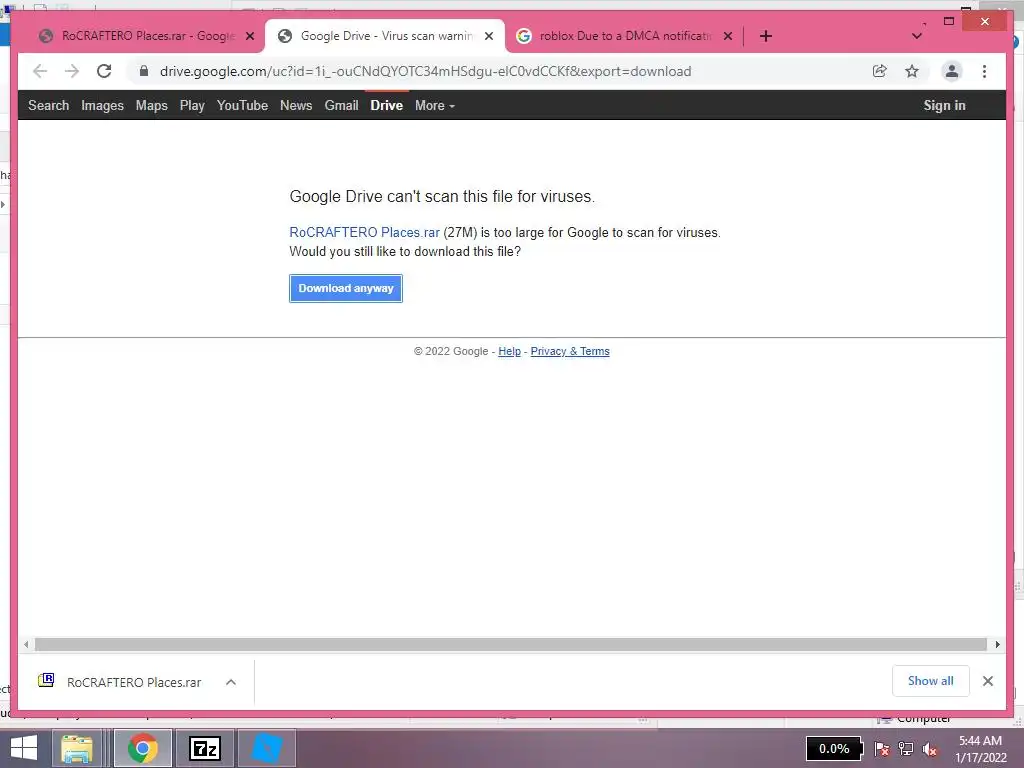Reload the Google Drive page
Screen dimensions: 1024x768
click(x=104, y=71)
